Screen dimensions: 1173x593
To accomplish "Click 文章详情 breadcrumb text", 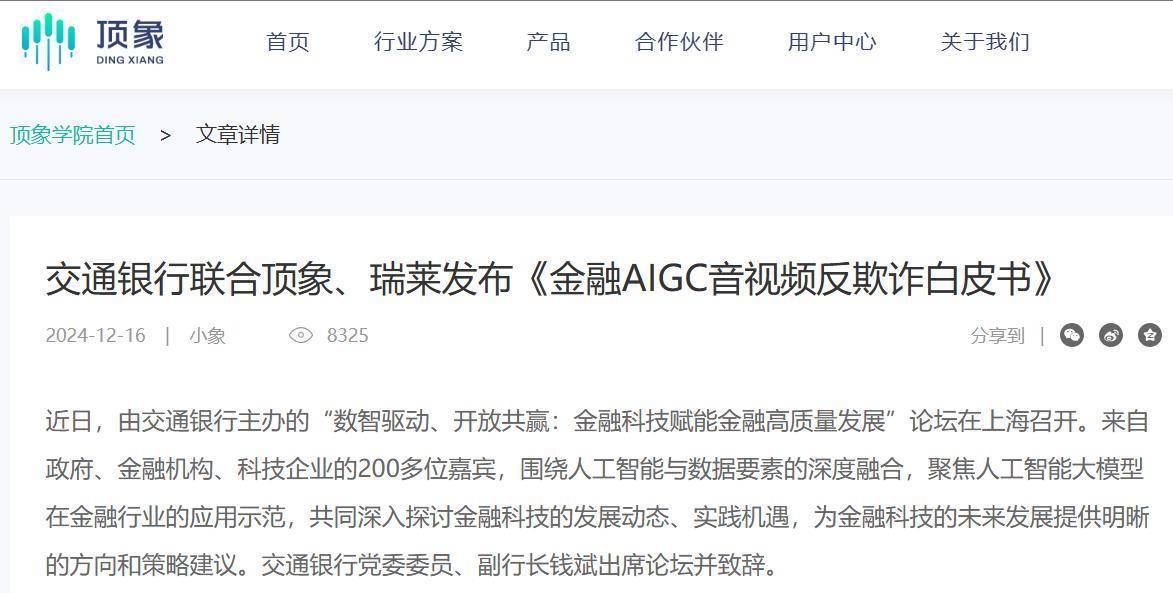I will (x=238, y=135).
